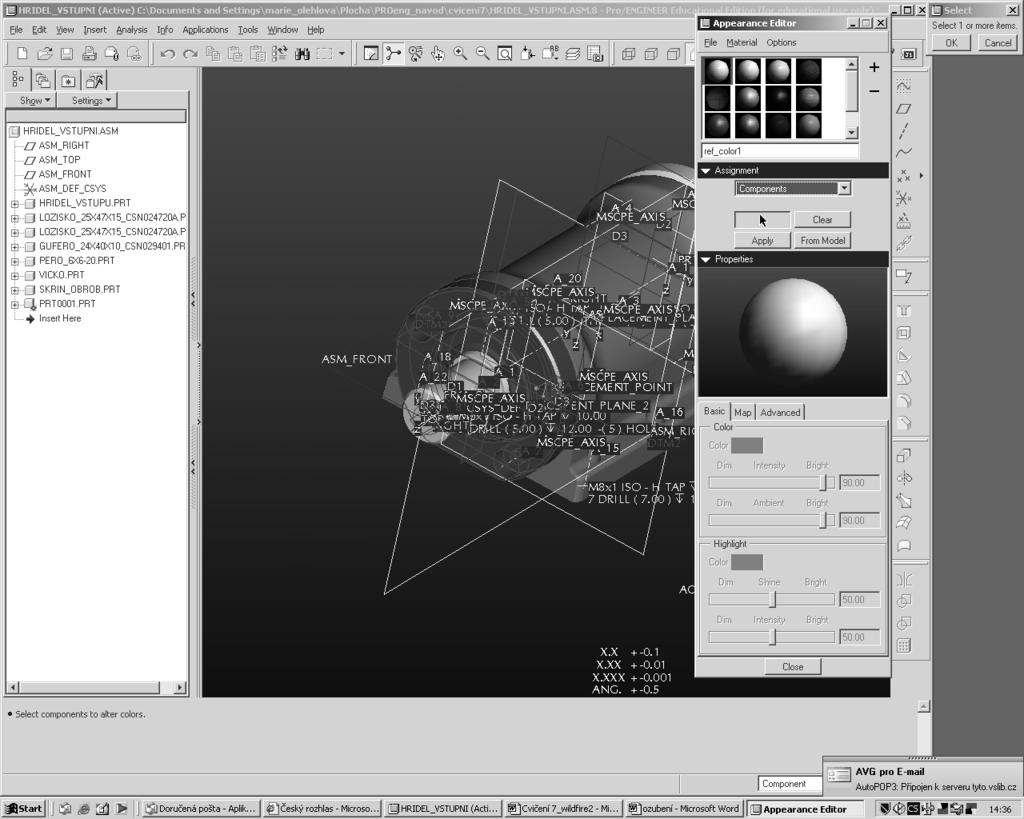Click the Zoom In magnifier icon
Viewport: 1024px width, 819px height.
460,54
